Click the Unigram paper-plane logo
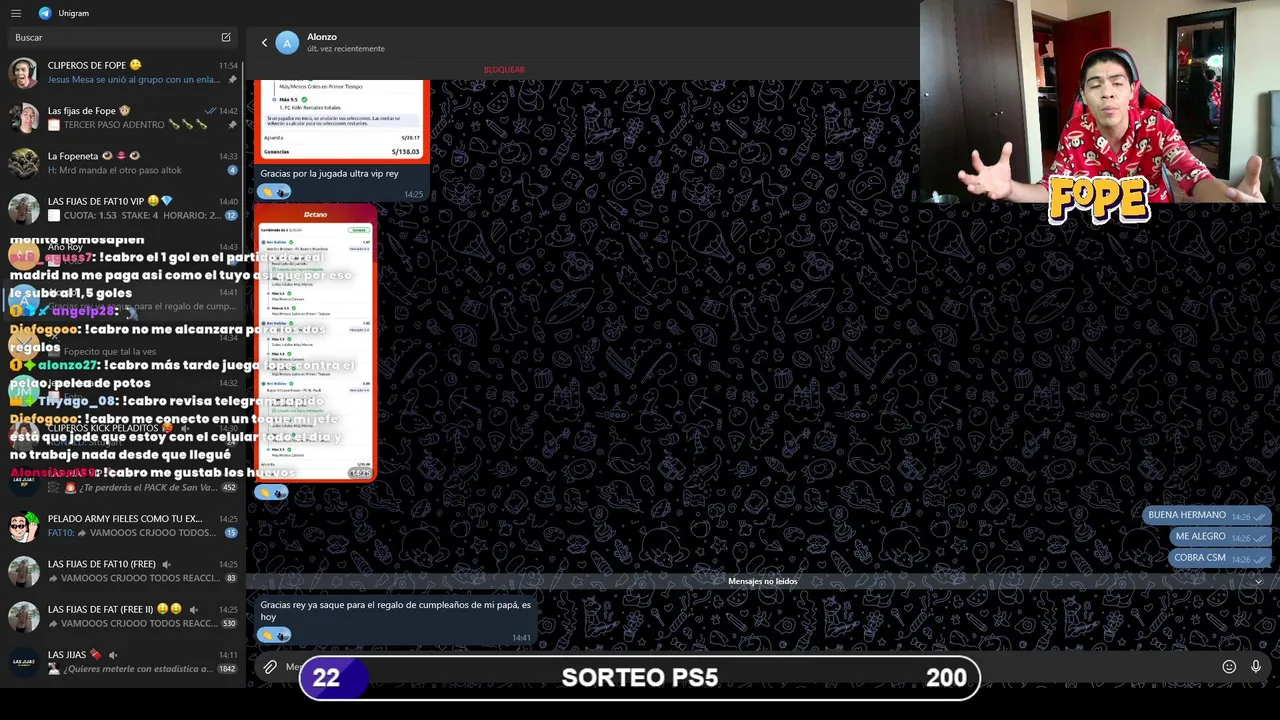 click(x=45, y=13)
